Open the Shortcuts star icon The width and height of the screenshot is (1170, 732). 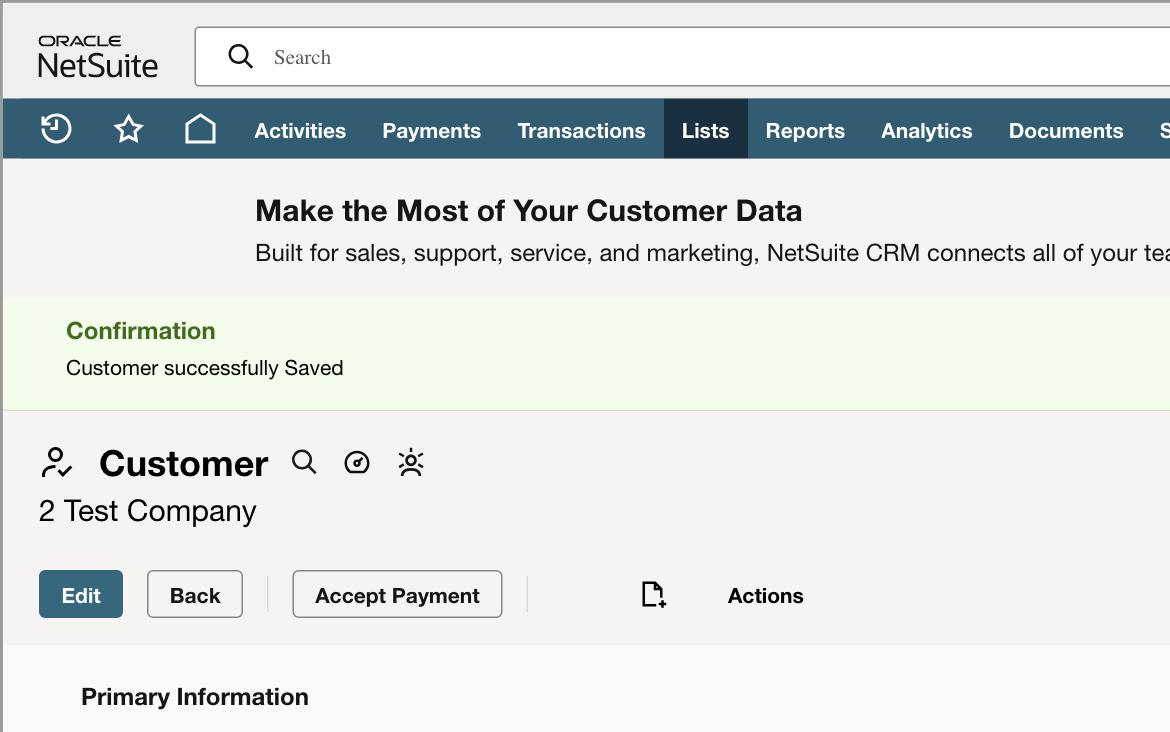click(x=128, y=129)
